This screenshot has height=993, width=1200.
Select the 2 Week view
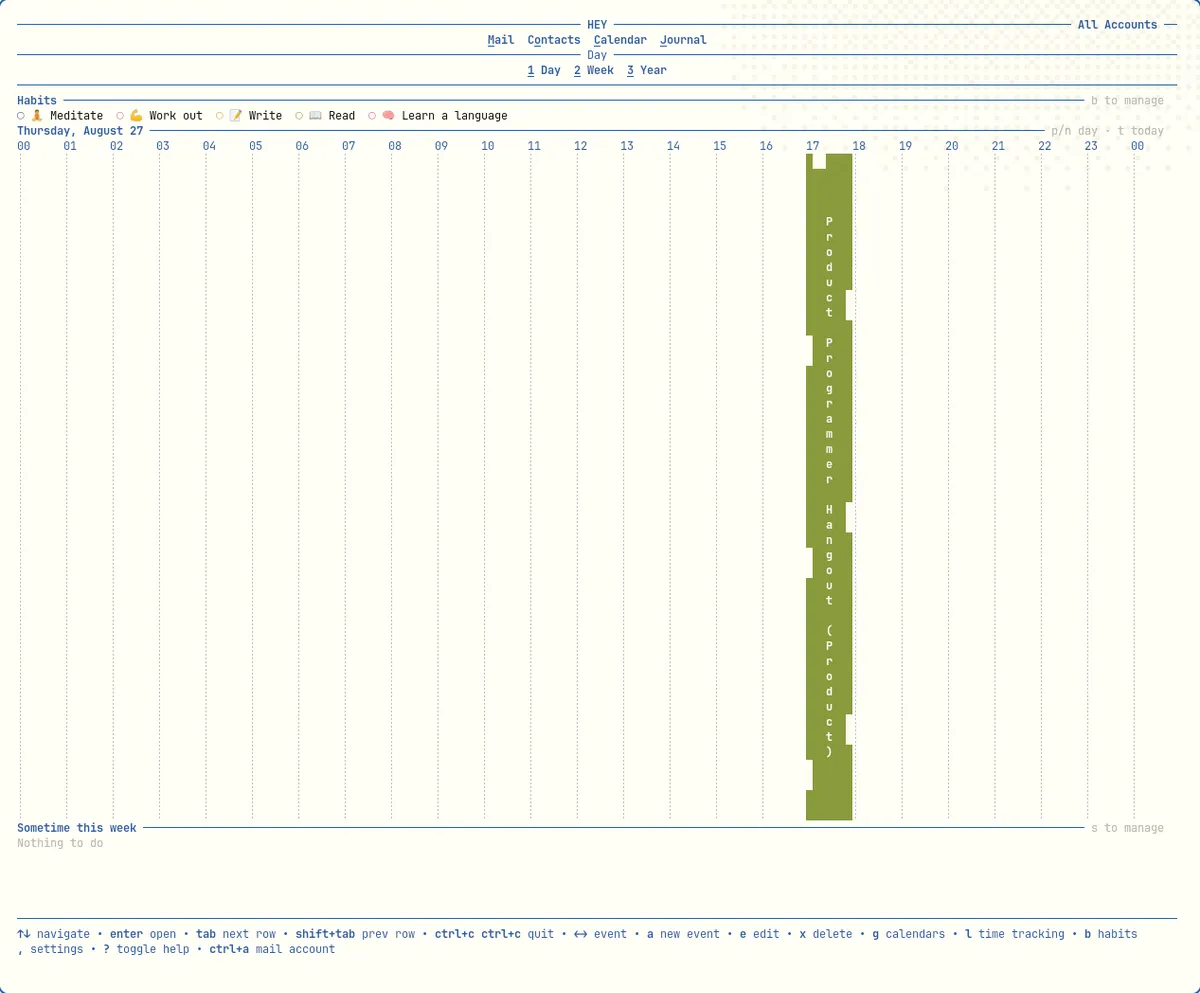point(594,70)
